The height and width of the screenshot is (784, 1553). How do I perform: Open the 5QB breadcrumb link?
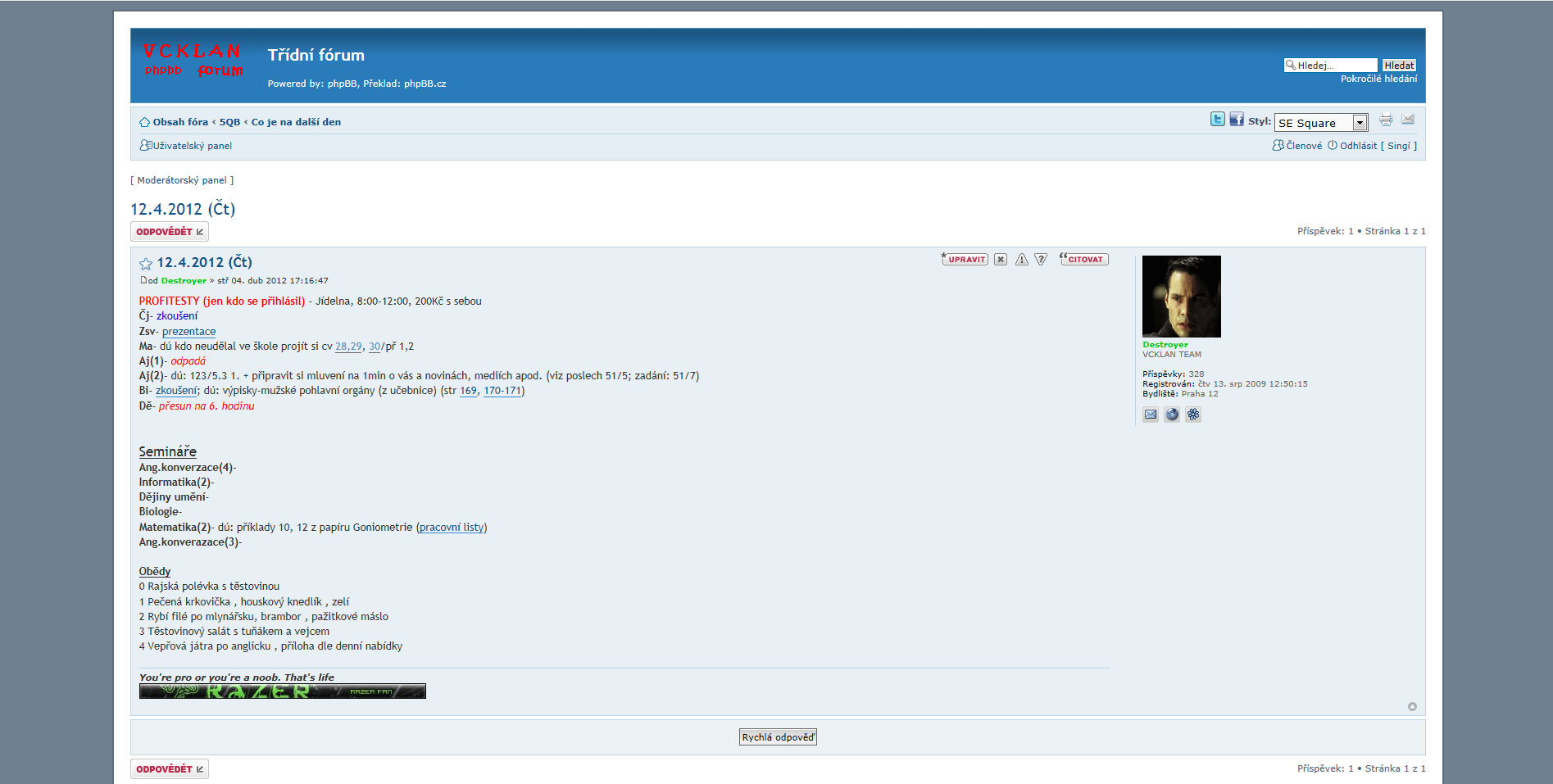pyautogui.click(x=229, y=122)
